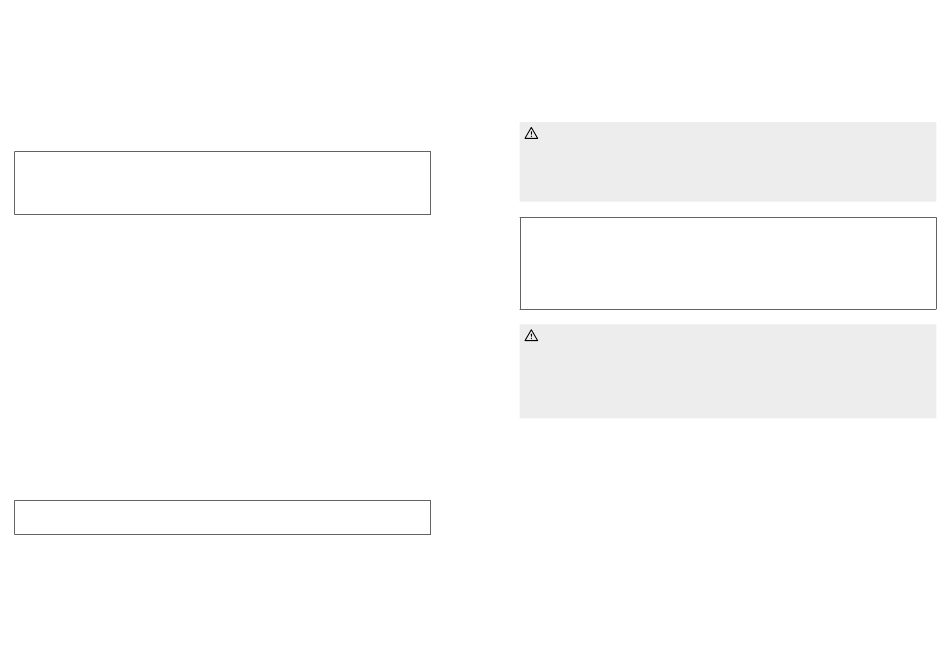The height and width of the screenshot is (657, 950).
Task: Click inside the bottom-left outlined empty box
Action: (x=222, y=518)
